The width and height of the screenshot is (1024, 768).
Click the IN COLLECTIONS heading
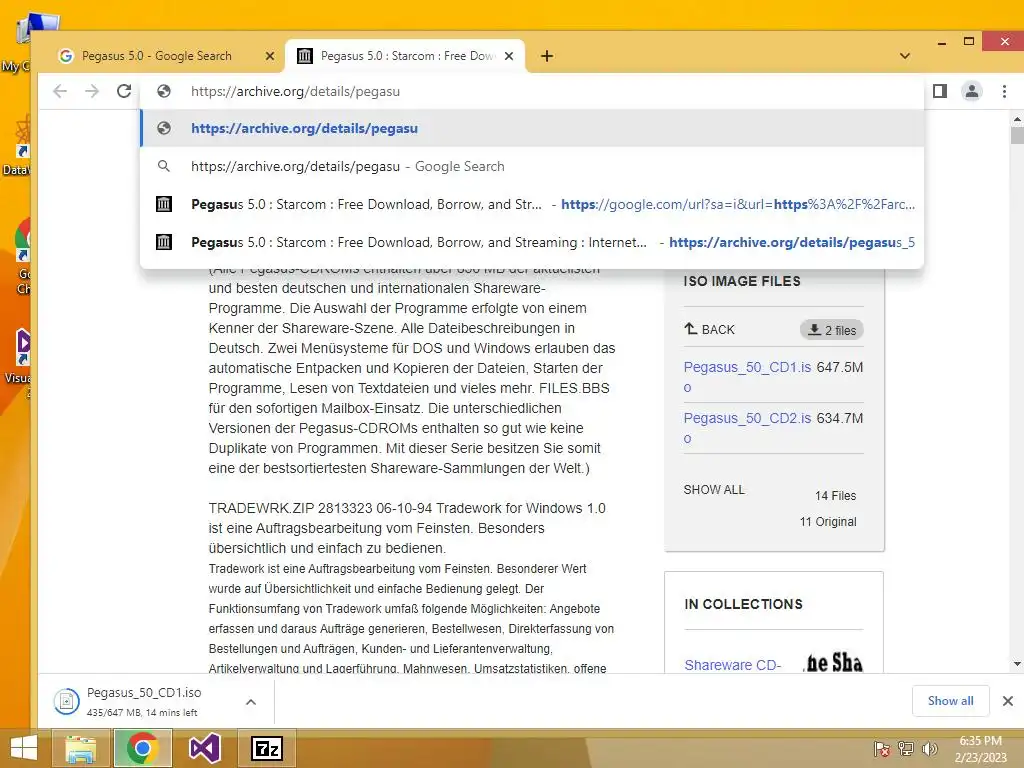[743, 604]
